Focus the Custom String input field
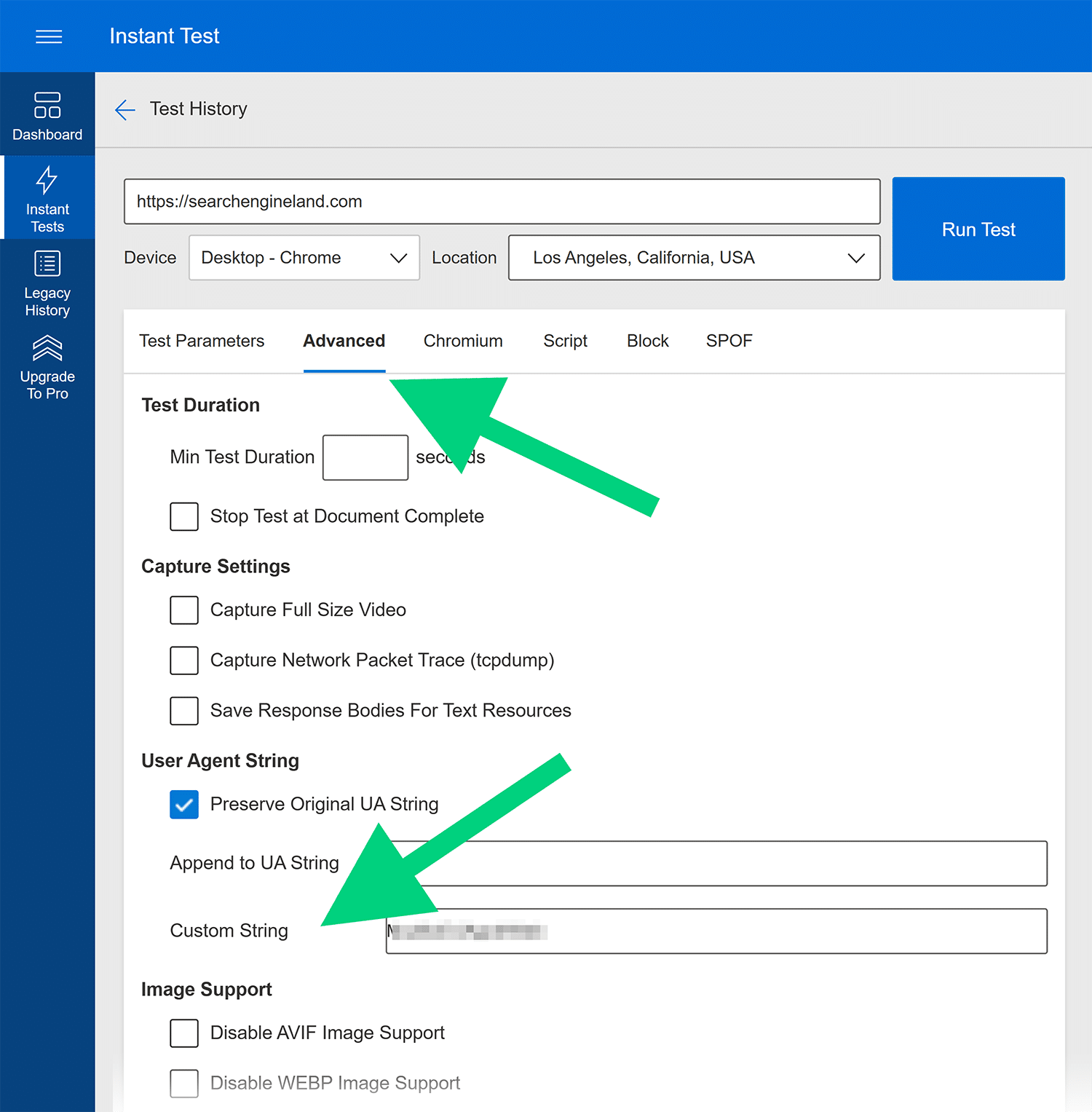The width and height of the screenshot is (1092, 1112). (x=716, y=931)
